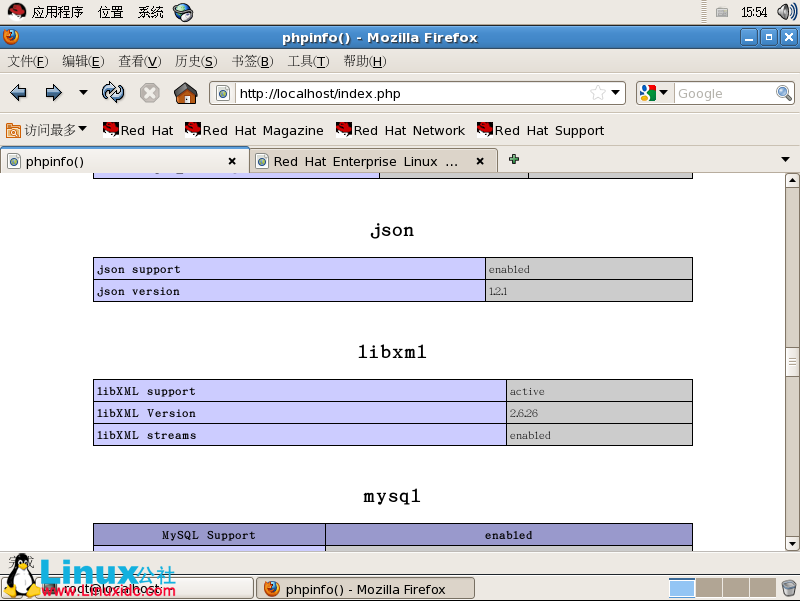Open the search engine selector dropdown
This screenshot has height=601, width=800.
(655, 93)
